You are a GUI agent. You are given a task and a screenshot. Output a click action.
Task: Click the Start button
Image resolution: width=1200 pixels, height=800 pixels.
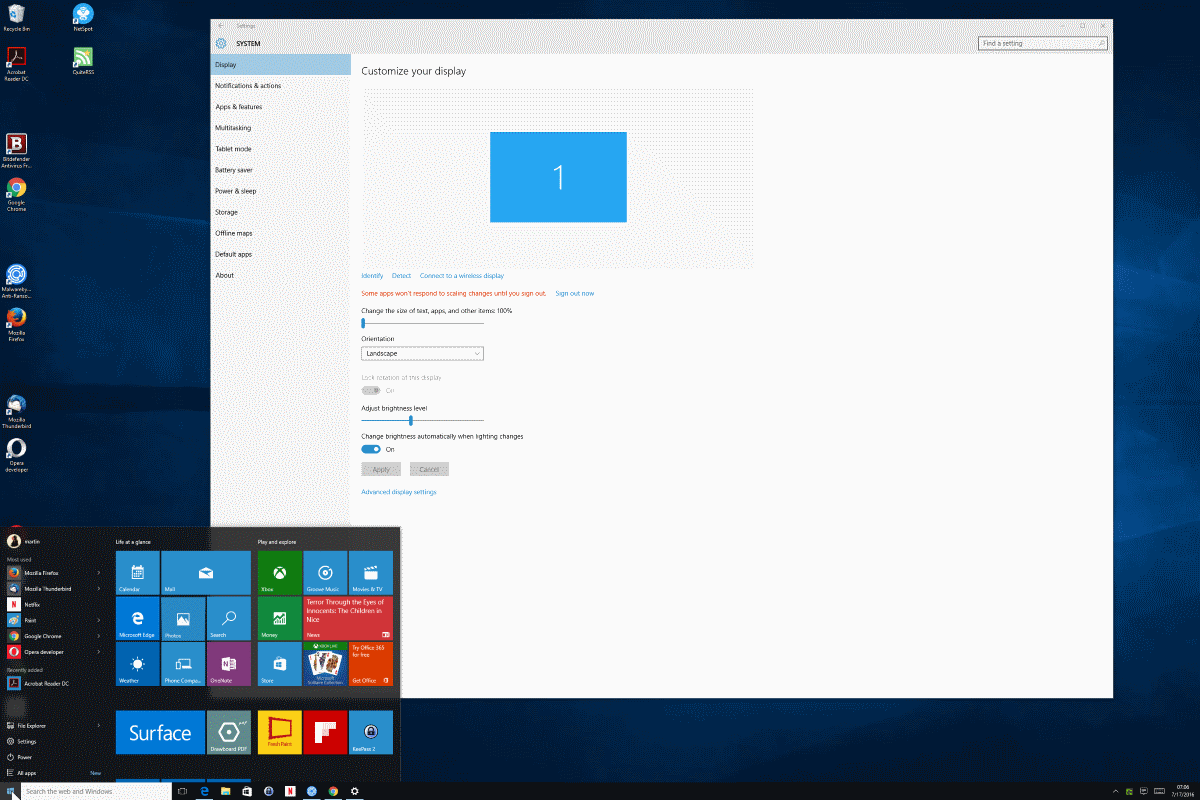coord(11,791)
